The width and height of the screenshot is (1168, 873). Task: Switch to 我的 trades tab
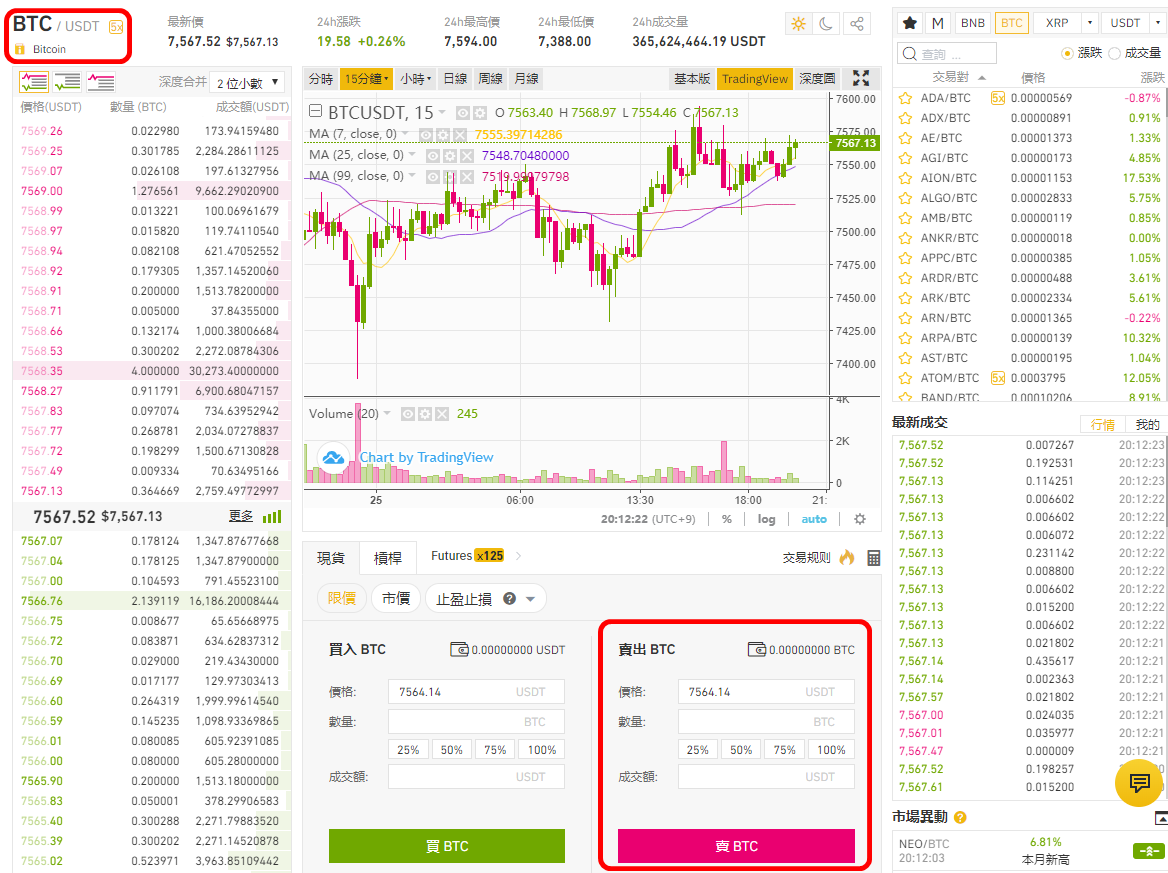1146,425
